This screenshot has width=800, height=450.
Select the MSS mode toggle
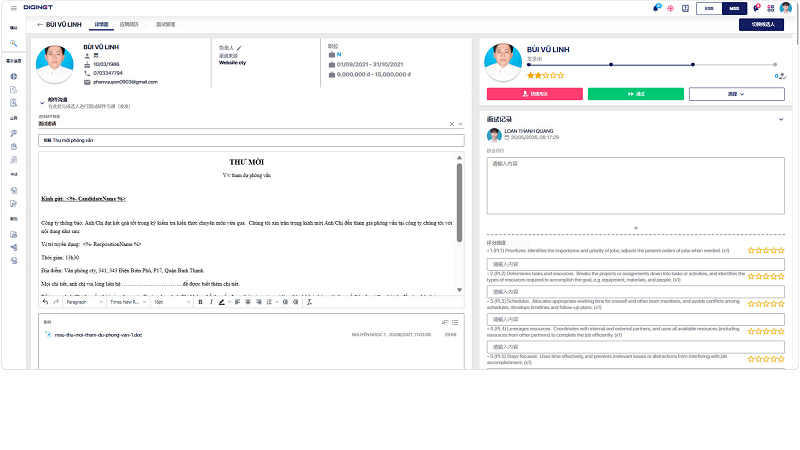[734, 8]
